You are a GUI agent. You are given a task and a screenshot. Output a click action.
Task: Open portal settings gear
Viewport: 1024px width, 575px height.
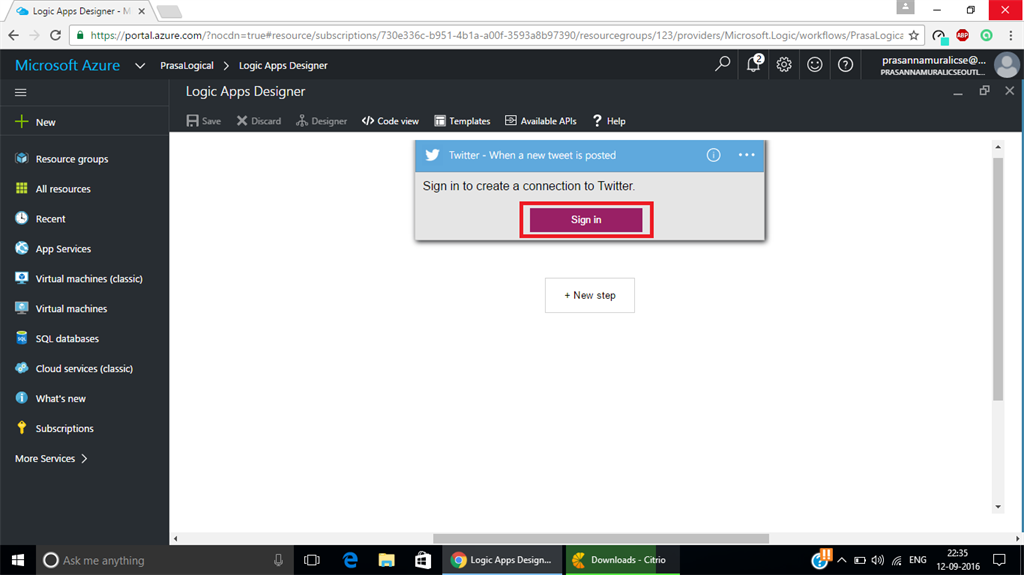(x=784, y=64)
